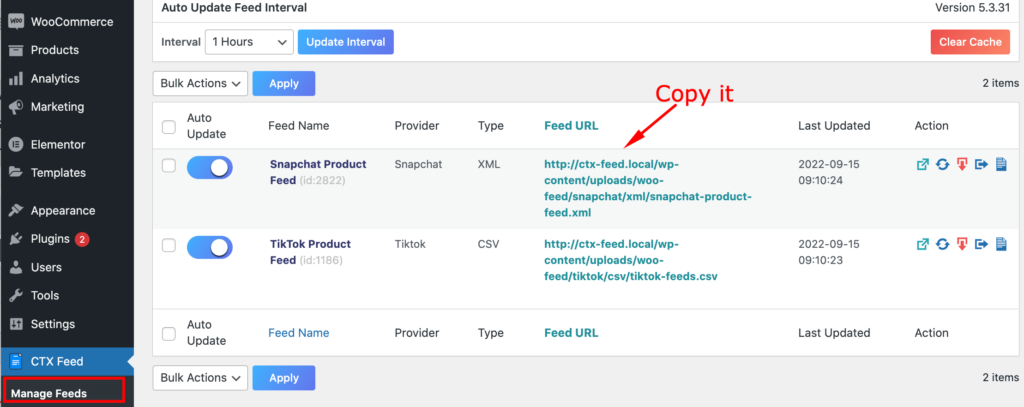Click the Marketing megaphone icon
The image size is (1024, 407).
click(x=16, y=107)
